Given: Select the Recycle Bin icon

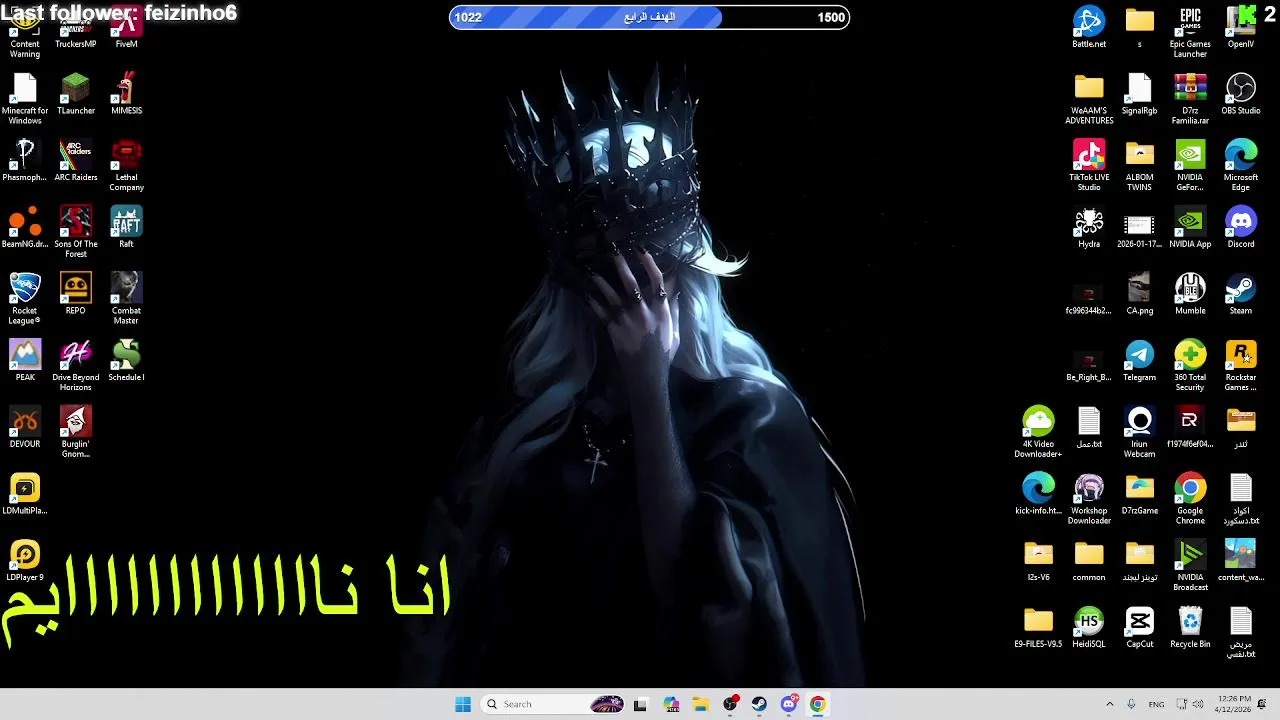Looking at the screenshot, I should 1190,627.
